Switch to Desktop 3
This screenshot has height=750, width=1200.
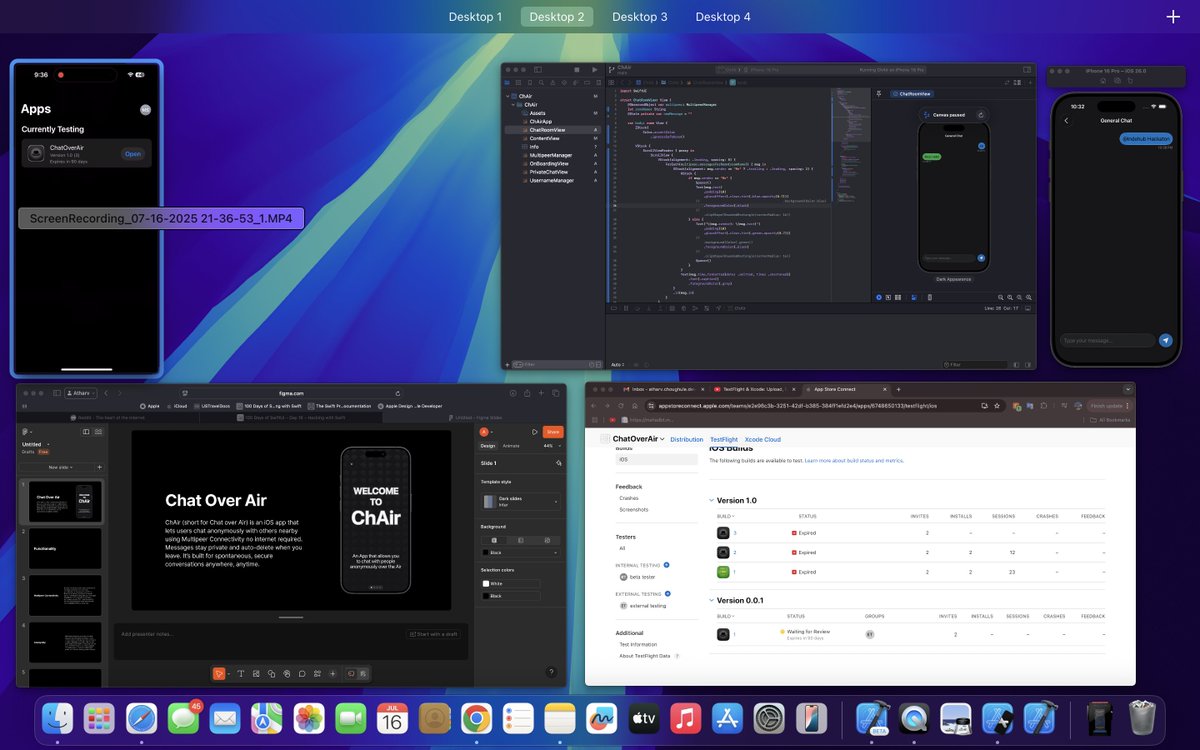640,16
